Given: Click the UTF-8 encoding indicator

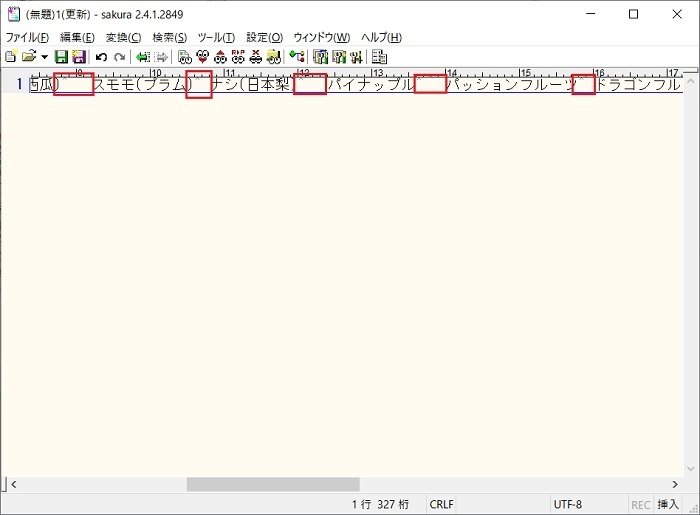Looking at the screenshot, I should [x=567, y=504].
